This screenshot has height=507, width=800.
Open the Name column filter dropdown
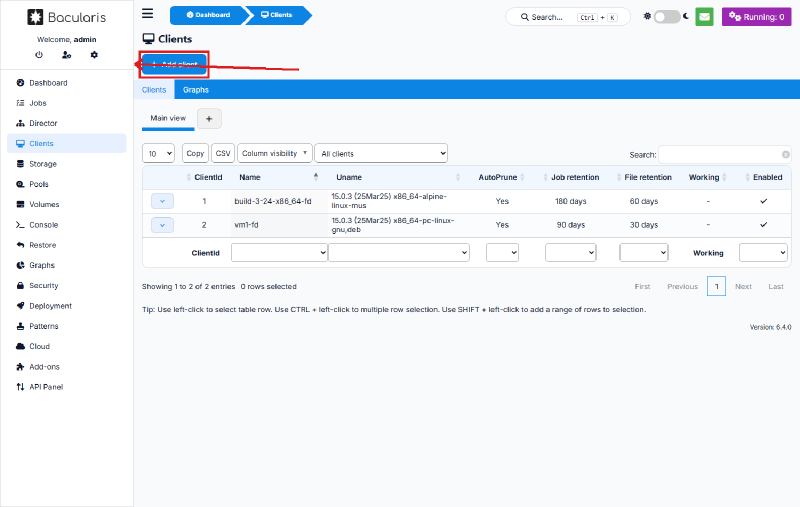pyautogui.click(x=279, y=252)
